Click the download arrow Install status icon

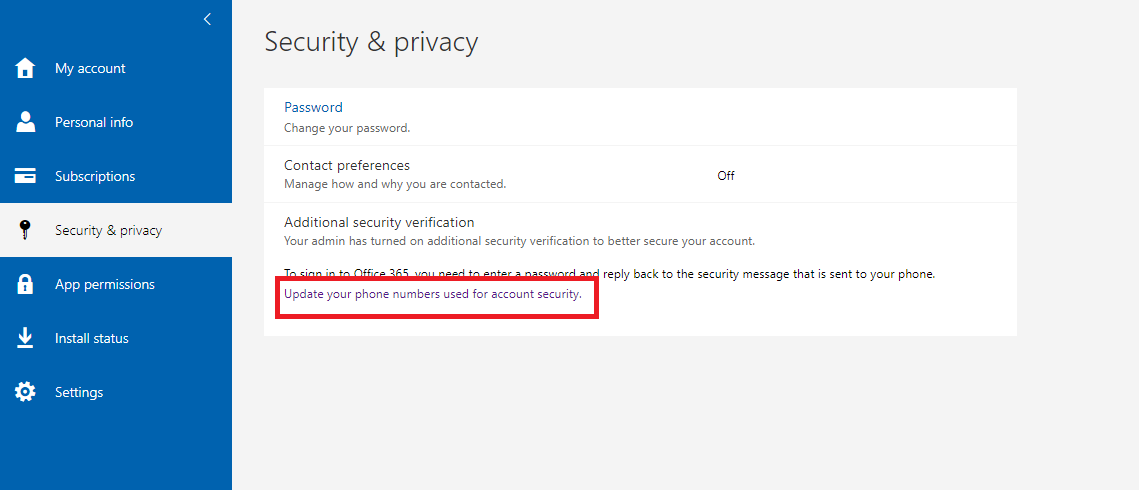pos(26,338)
